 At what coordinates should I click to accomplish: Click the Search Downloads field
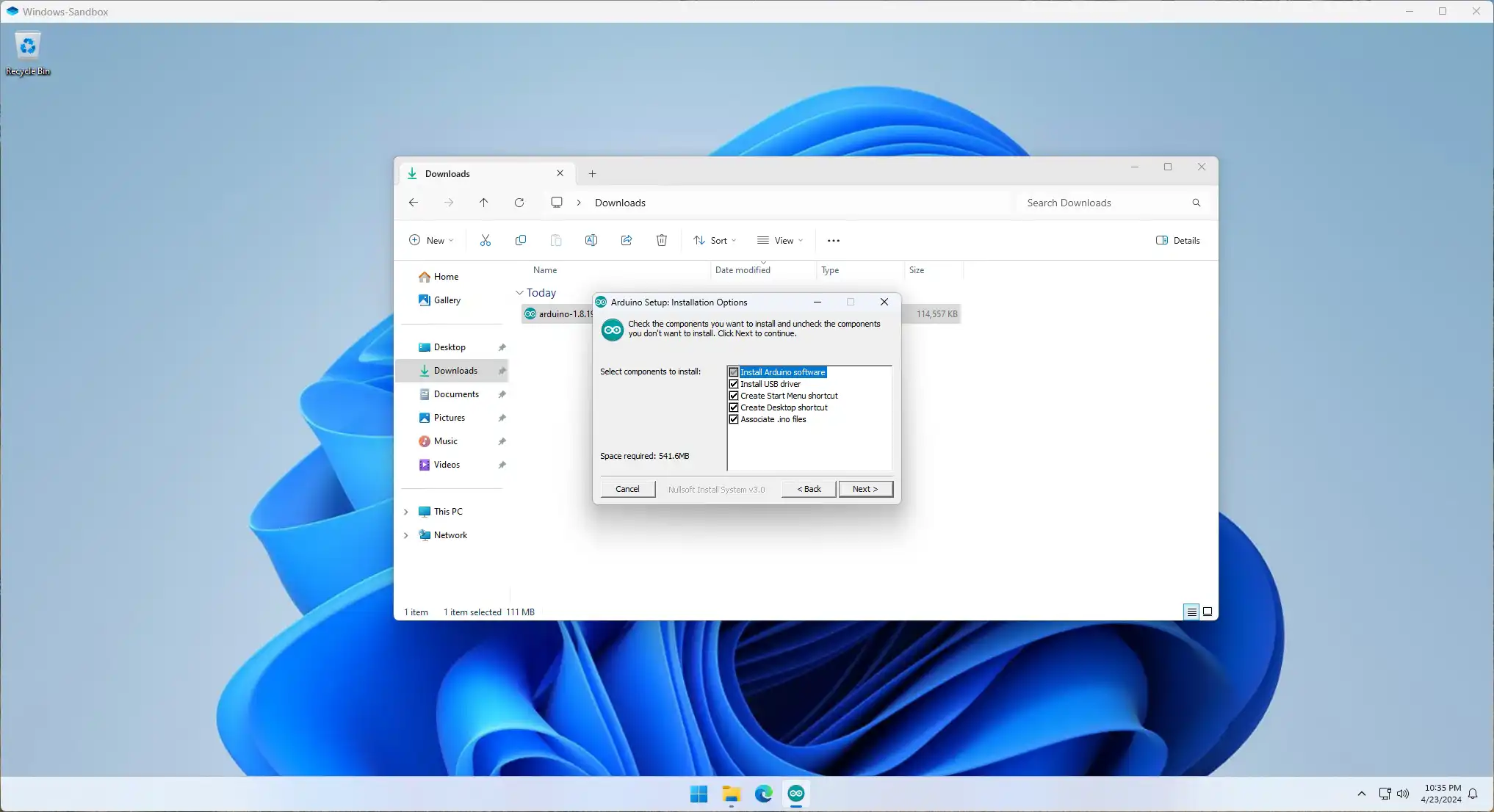click(x=1102, y=203)
